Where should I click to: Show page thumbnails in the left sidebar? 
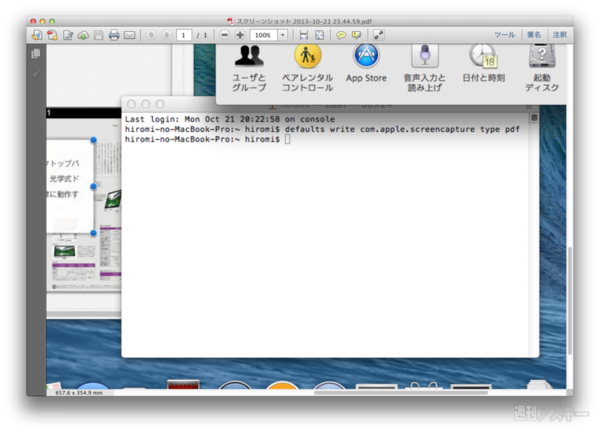pos(36,54)
